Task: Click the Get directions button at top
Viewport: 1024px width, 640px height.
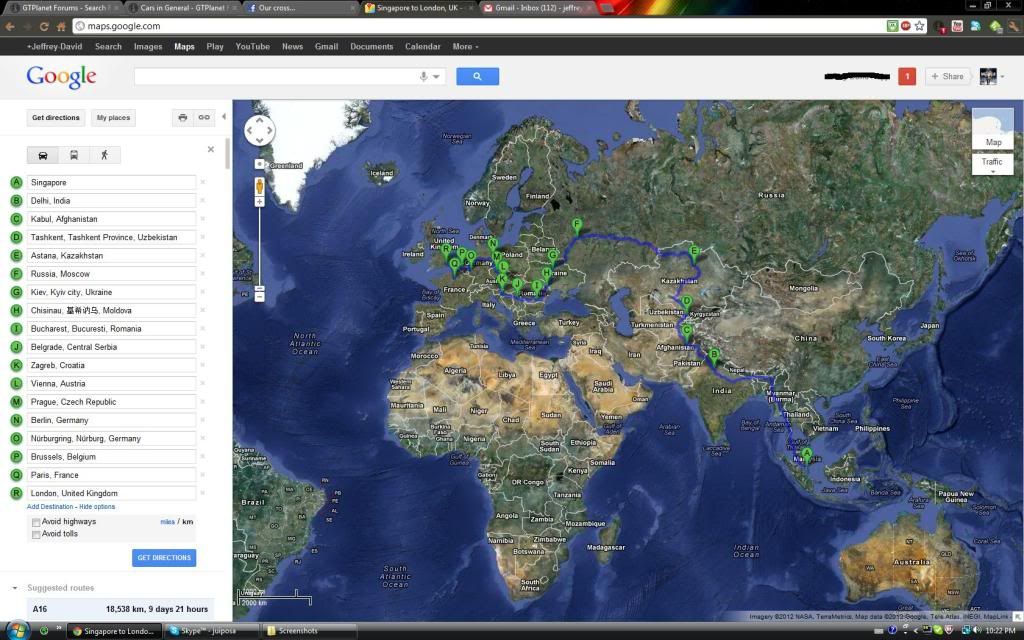Action: 56,118
